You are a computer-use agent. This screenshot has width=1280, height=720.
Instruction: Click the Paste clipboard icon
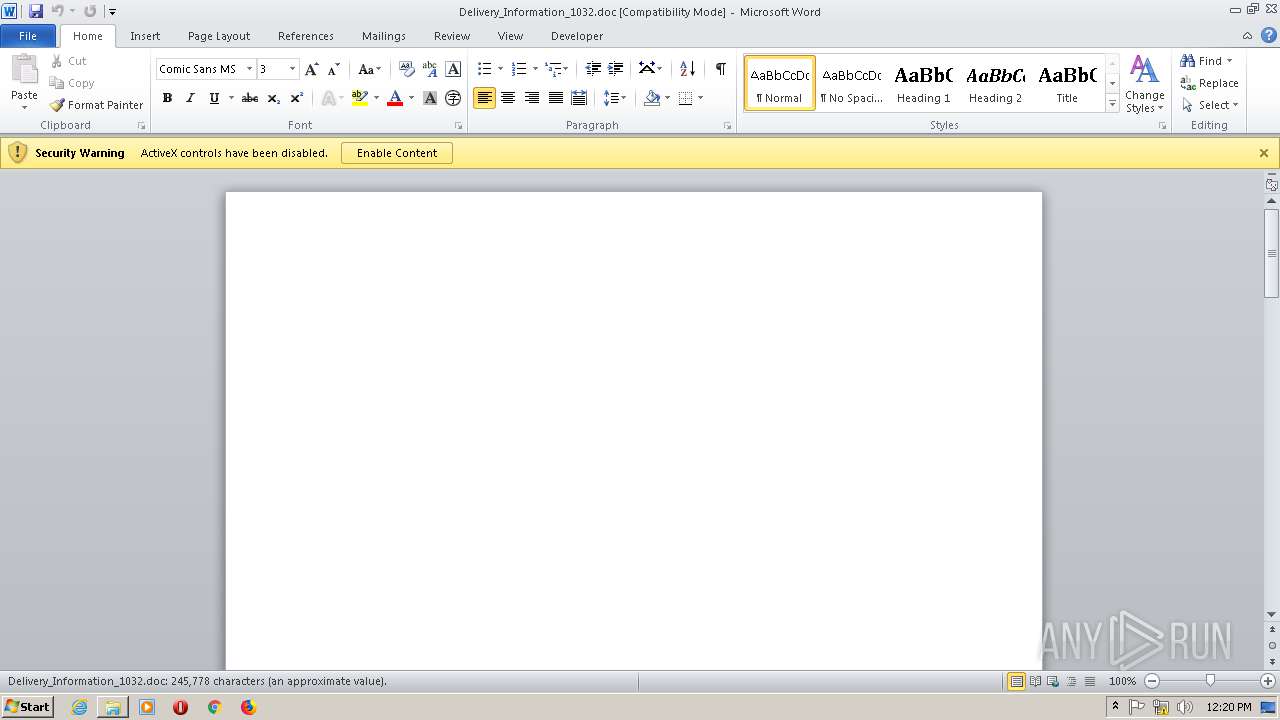coord(24,72)
